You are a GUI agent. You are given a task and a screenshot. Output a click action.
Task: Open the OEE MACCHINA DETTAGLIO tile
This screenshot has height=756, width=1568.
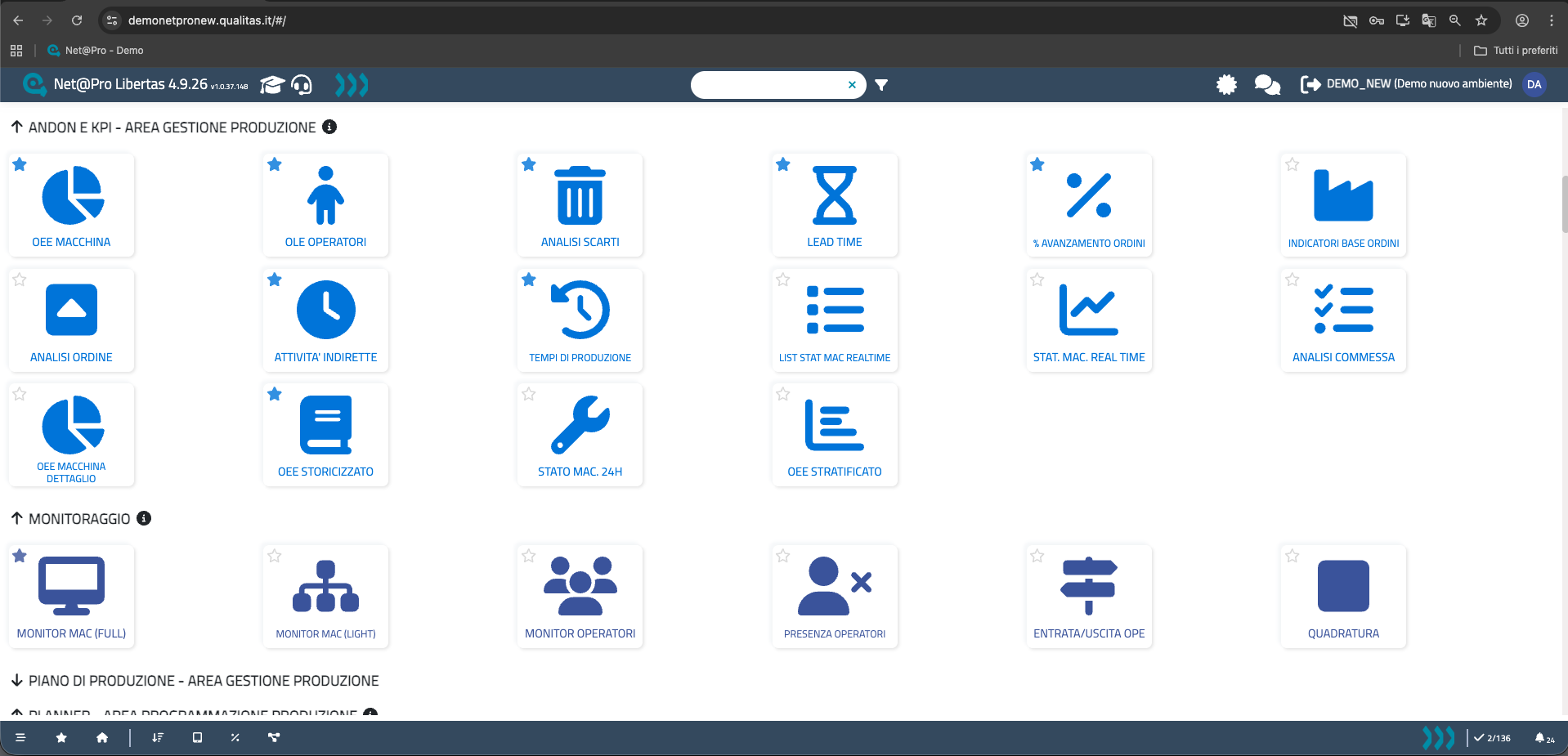71,435
